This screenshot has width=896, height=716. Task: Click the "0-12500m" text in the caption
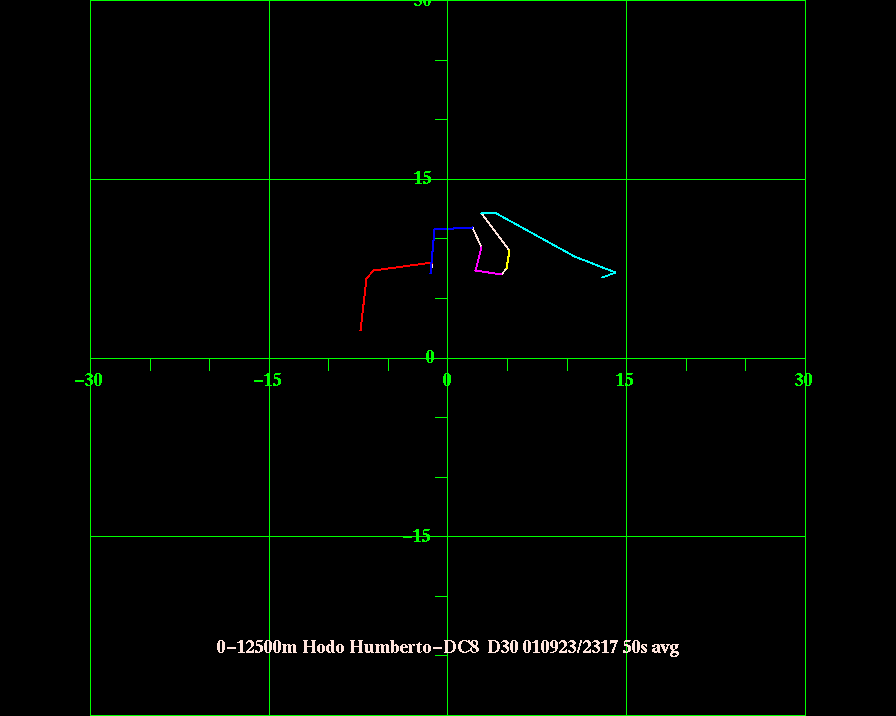click(257, 647)
